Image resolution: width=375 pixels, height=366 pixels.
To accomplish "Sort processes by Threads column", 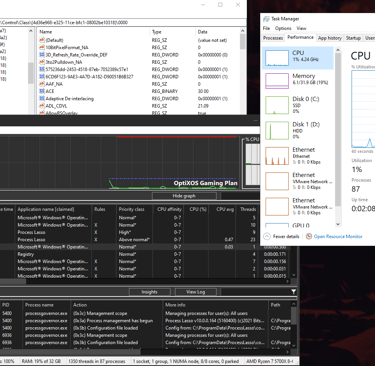I will coord(248,209).
